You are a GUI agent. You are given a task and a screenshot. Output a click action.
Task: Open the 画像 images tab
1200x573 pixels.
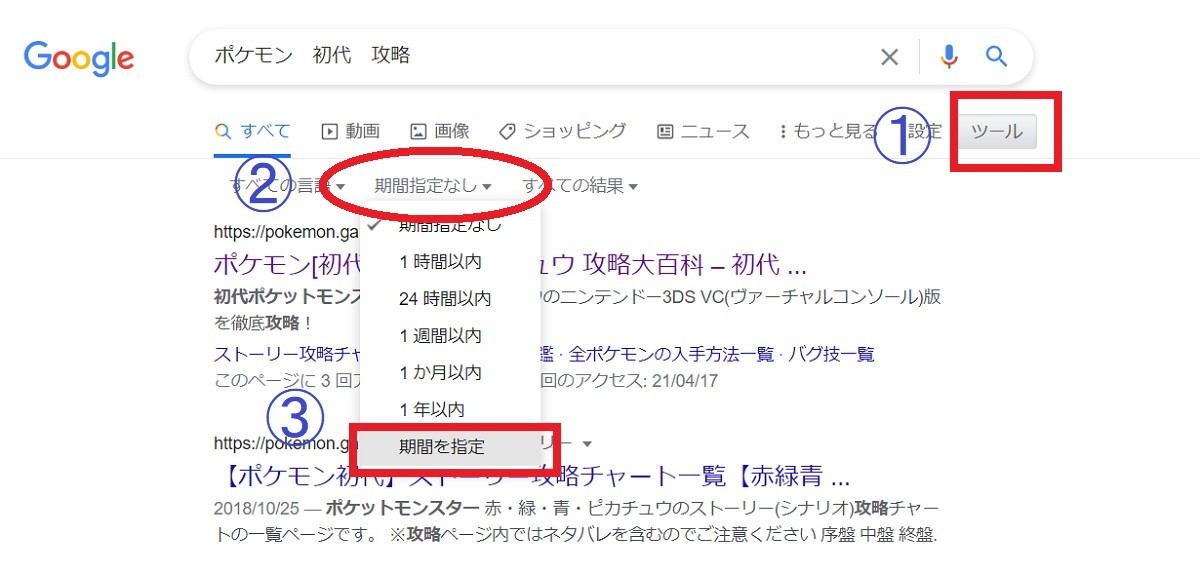[x=439, y=131]
